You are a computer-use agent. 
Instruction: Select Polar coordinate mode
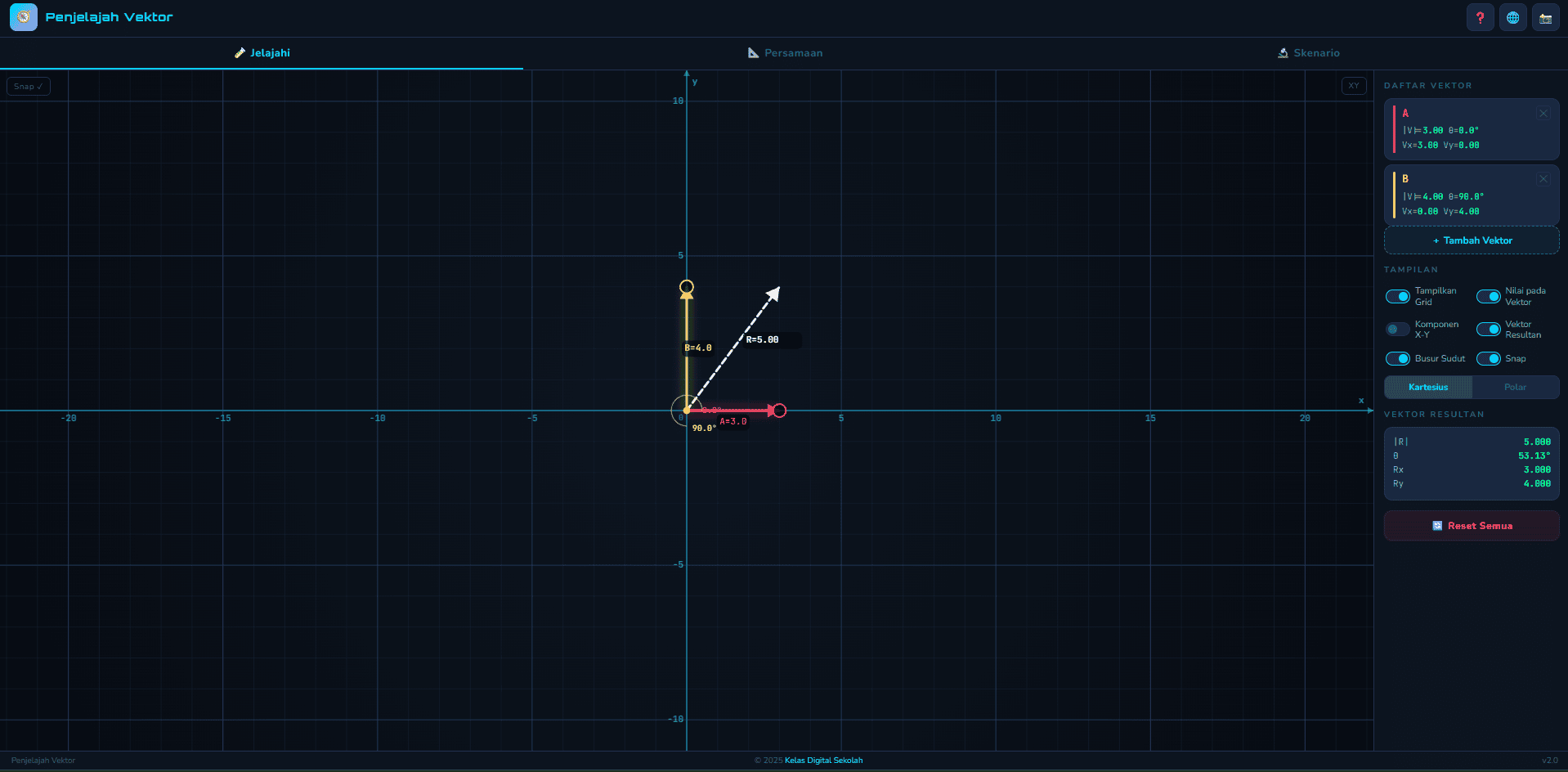coord(1515,387)
